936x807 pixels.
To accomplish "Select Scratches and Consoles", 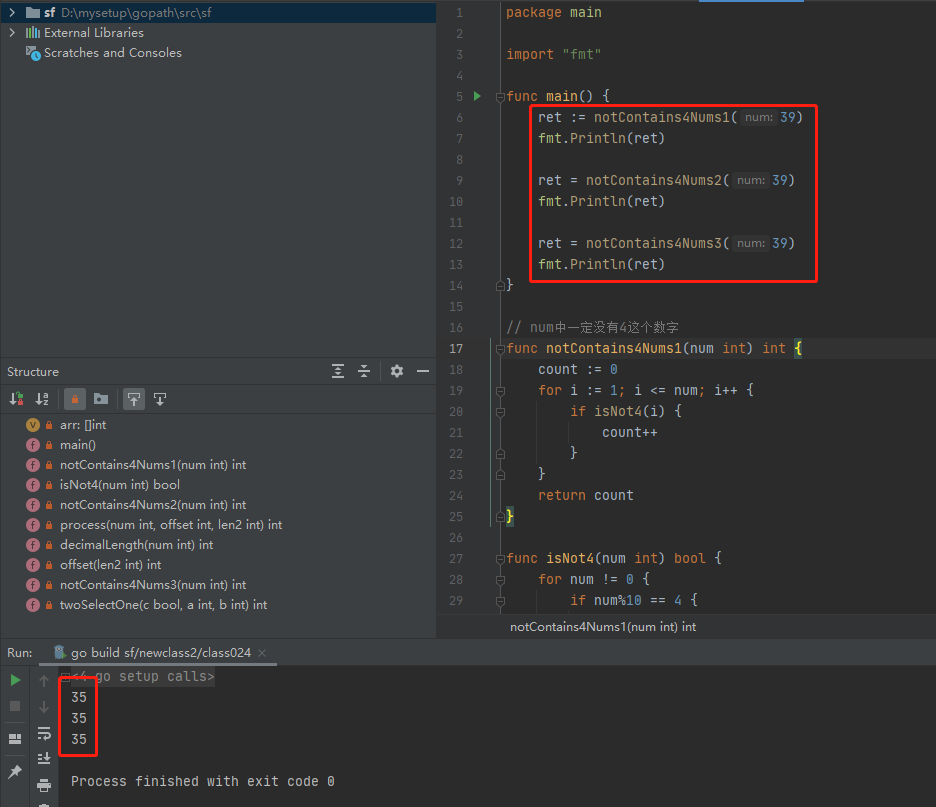I will (113, 53).
